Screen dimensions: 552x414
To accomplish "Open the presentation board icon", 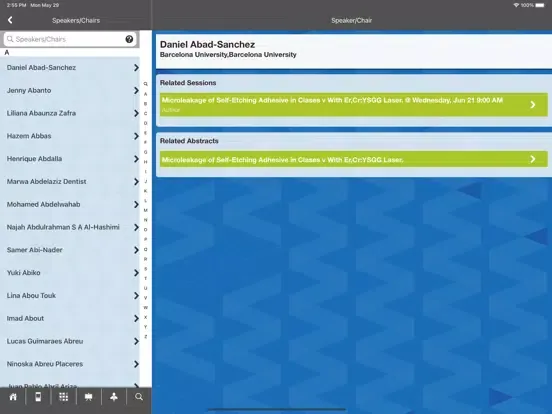I will pyautogui.click(x=89, y=397).
